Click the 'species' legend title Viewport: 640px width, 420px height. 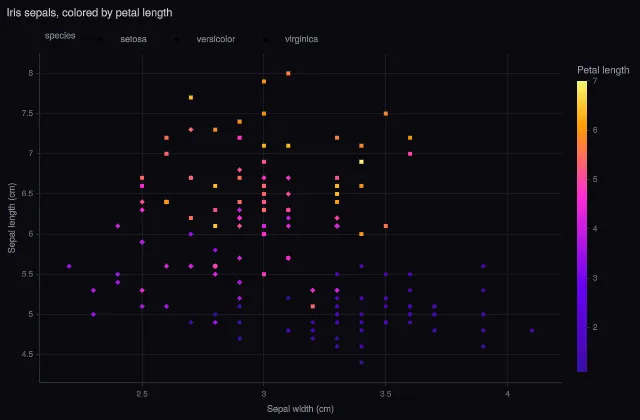click(60, 36)
